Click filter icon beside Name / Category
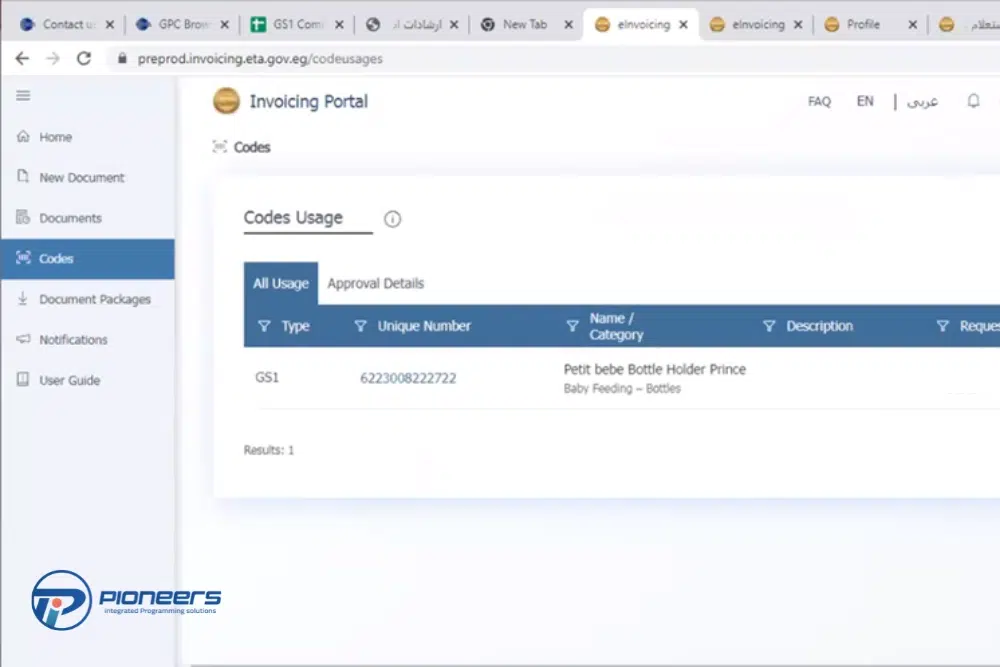1000x667 pixels. 573,326
